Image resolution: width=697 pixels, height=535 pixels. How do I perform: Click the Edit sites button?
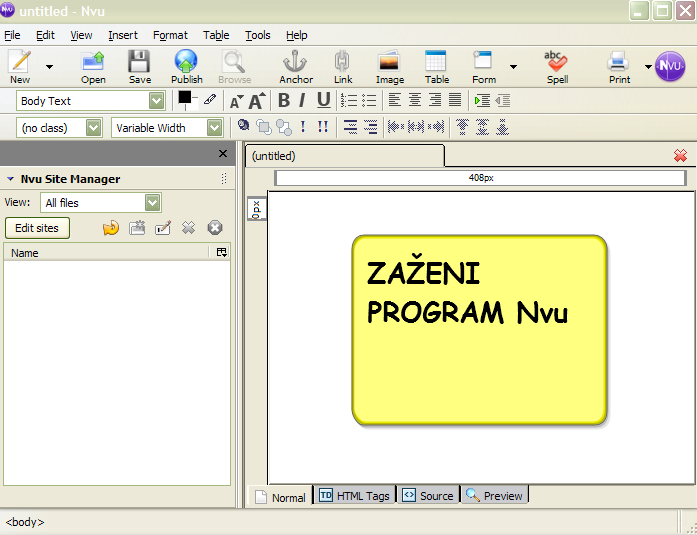click(37, 228)
